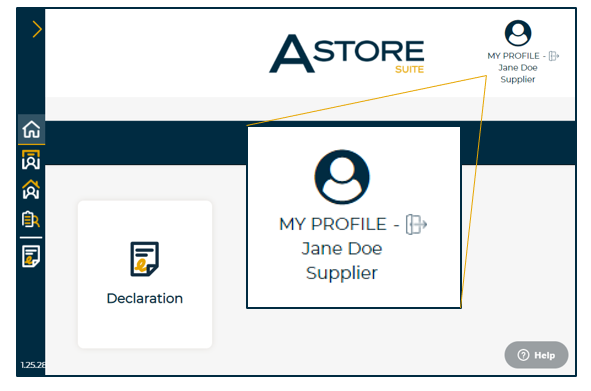Open the clipboard with magnifier sidebar icon

coord(31,219)
